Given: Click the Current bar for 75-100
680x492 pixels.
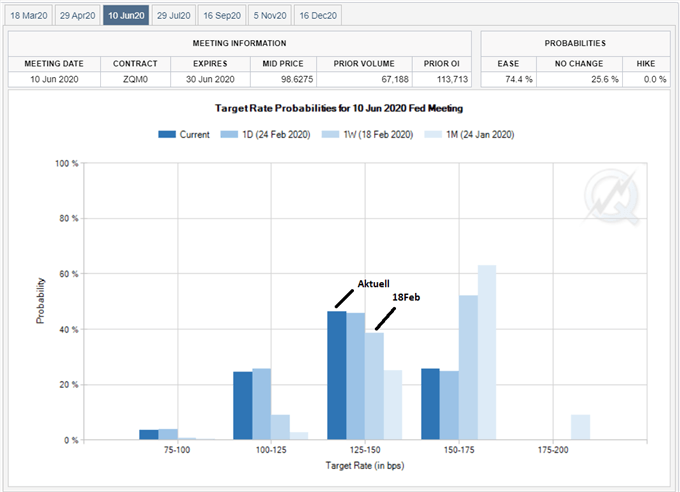Looking at the screenshot, I should [149, 435].
